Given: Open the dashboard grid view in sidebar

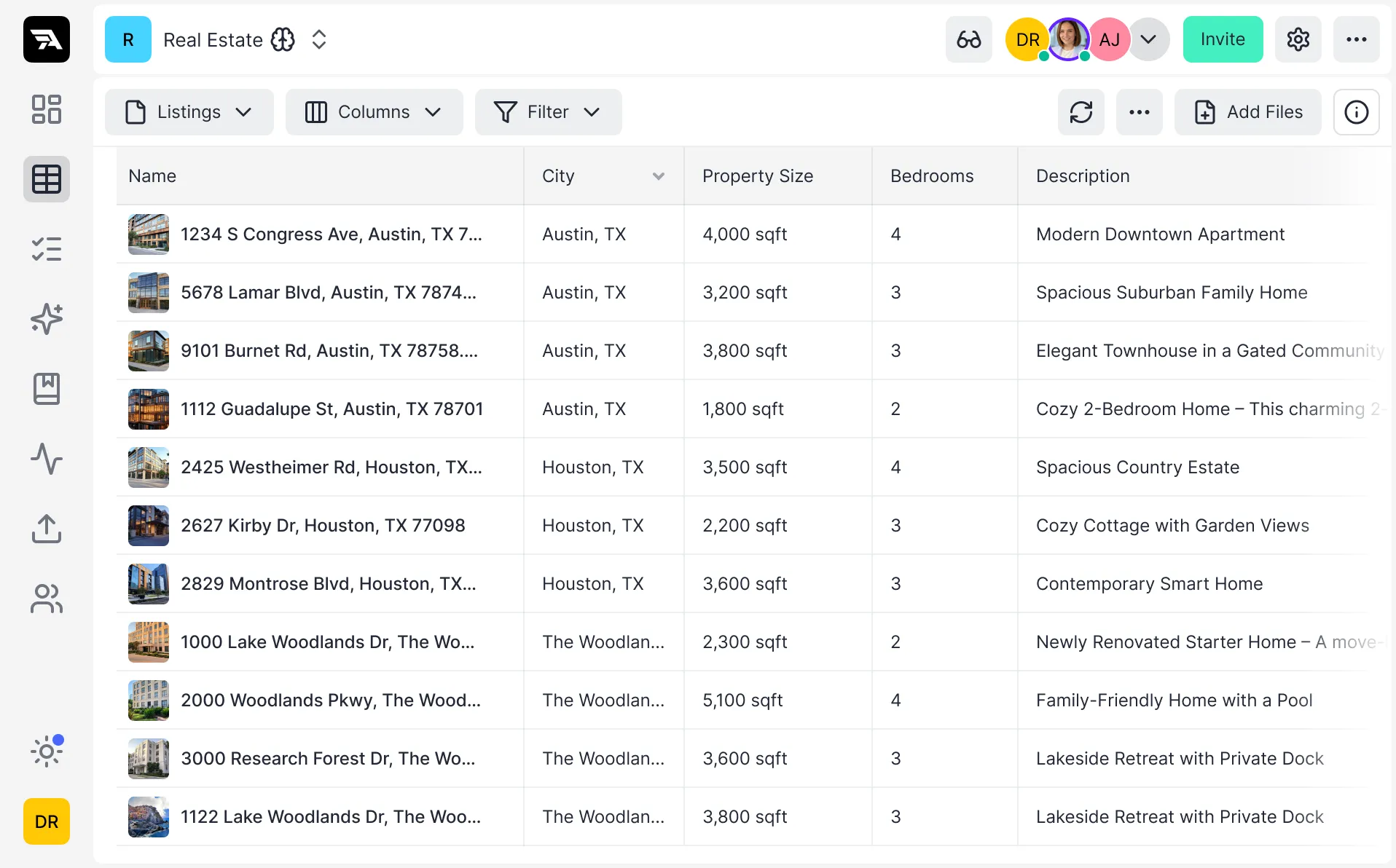Looking at the screenshot, I should point(46,109).
